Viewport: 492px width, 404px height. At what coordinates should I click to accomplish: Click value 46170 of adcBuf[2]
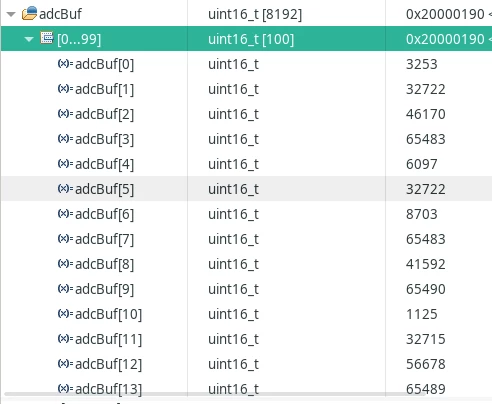click(426, 114)
